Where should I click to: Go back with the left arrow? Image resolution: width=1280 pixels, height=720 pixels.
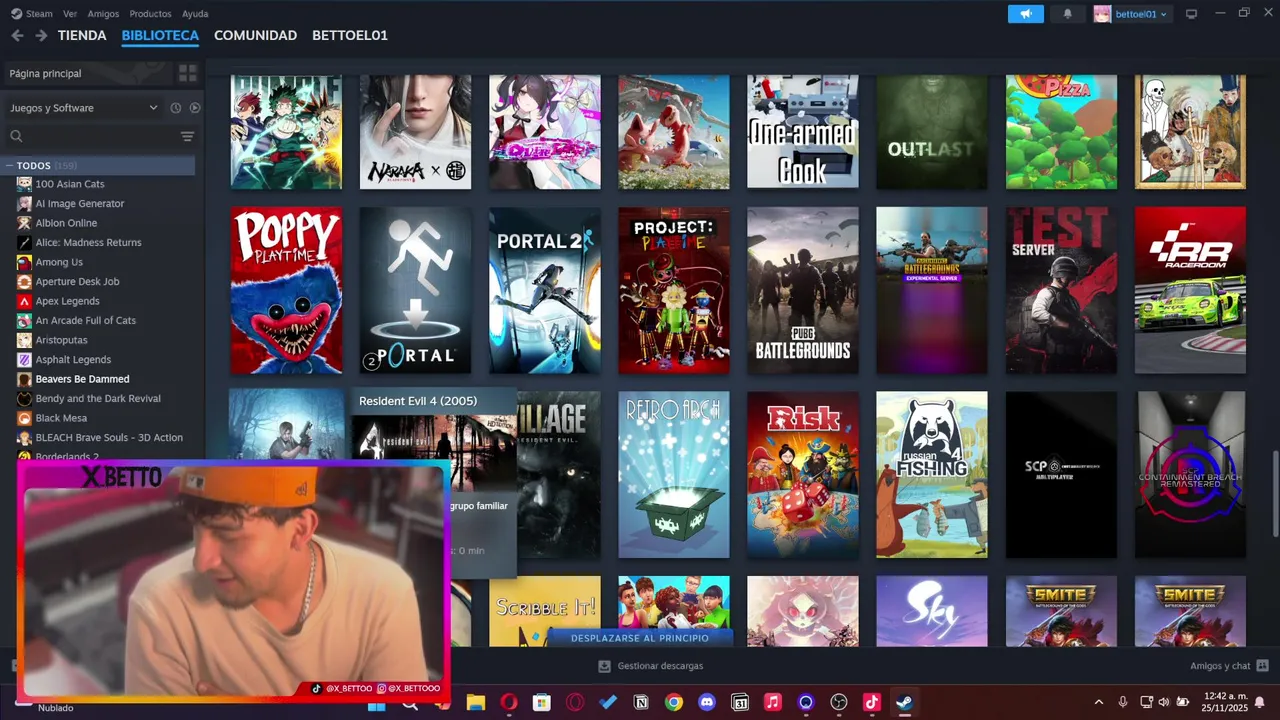tap(17, 35)
